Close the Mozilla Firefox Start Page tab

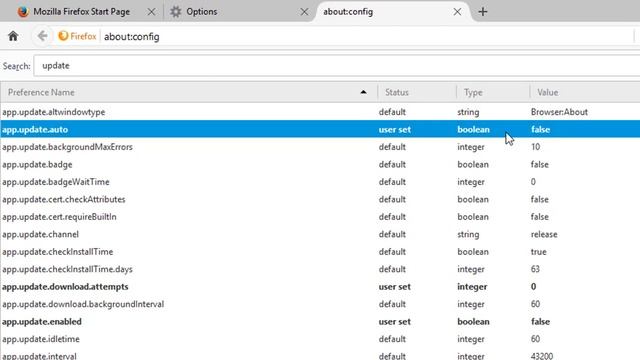[151, 12]
